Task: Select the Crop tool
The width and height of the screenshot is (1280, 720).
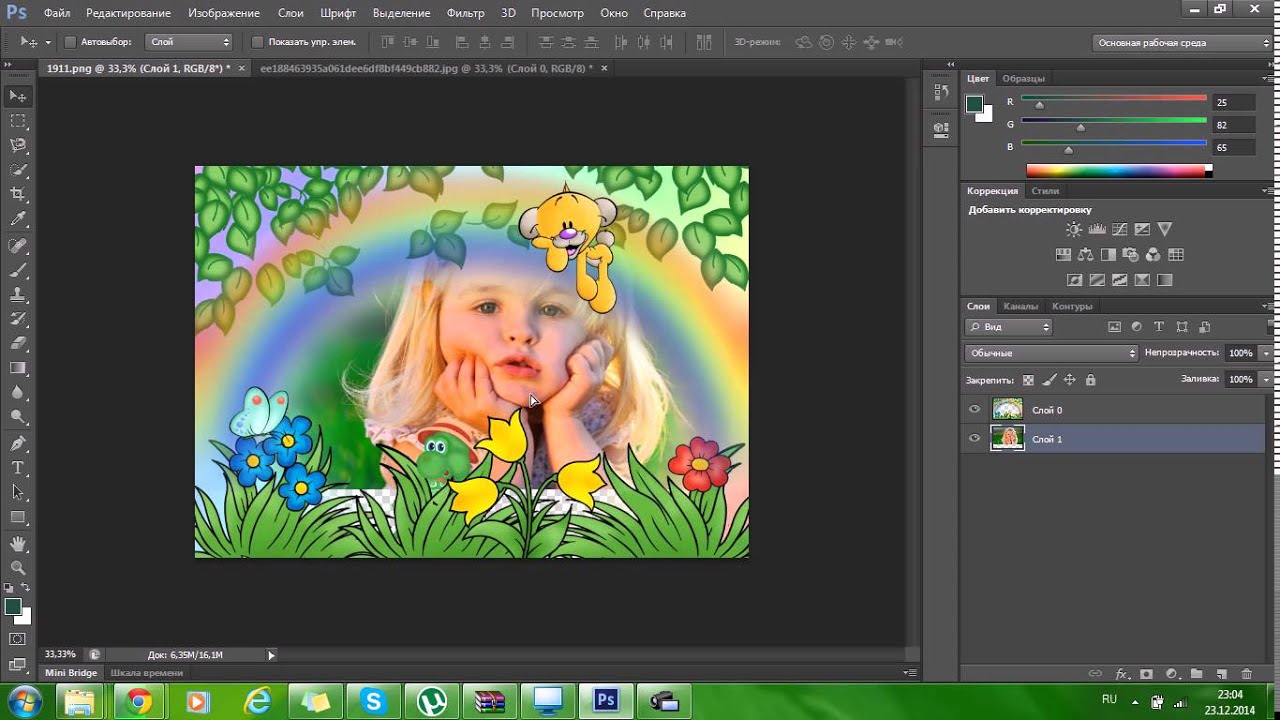Action: [18, 194]
